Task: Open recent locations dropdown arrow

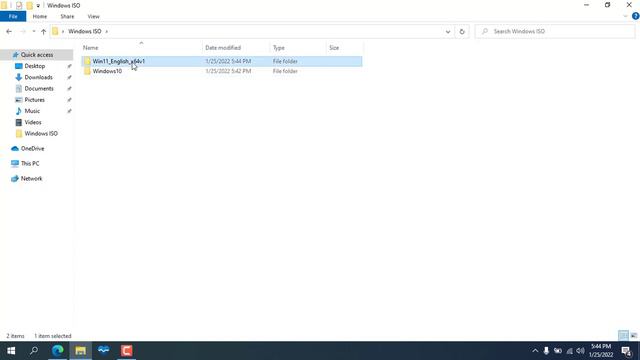Action: (33, 31)
